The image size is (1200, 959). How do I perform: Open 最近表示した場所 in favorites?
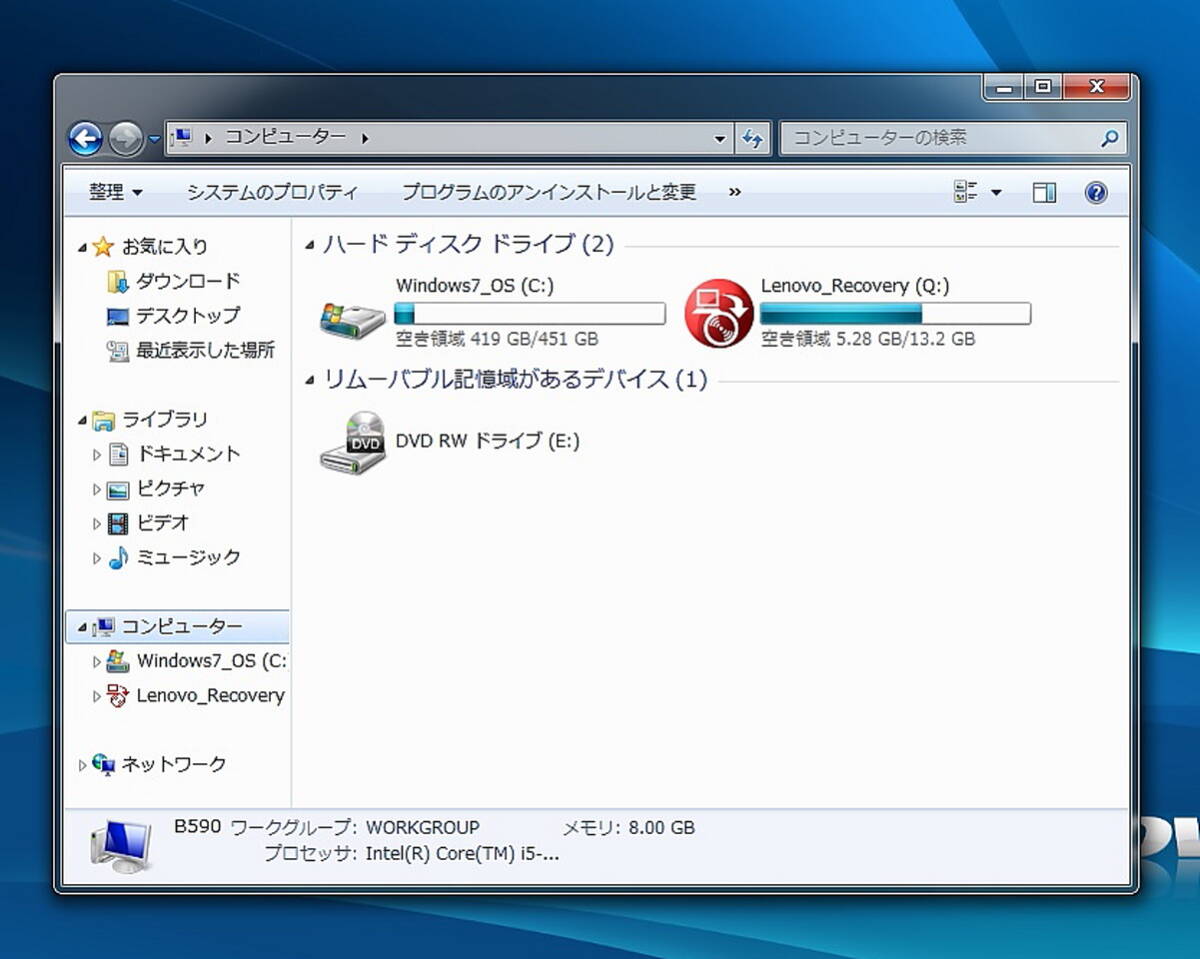[x=205, y=350]
